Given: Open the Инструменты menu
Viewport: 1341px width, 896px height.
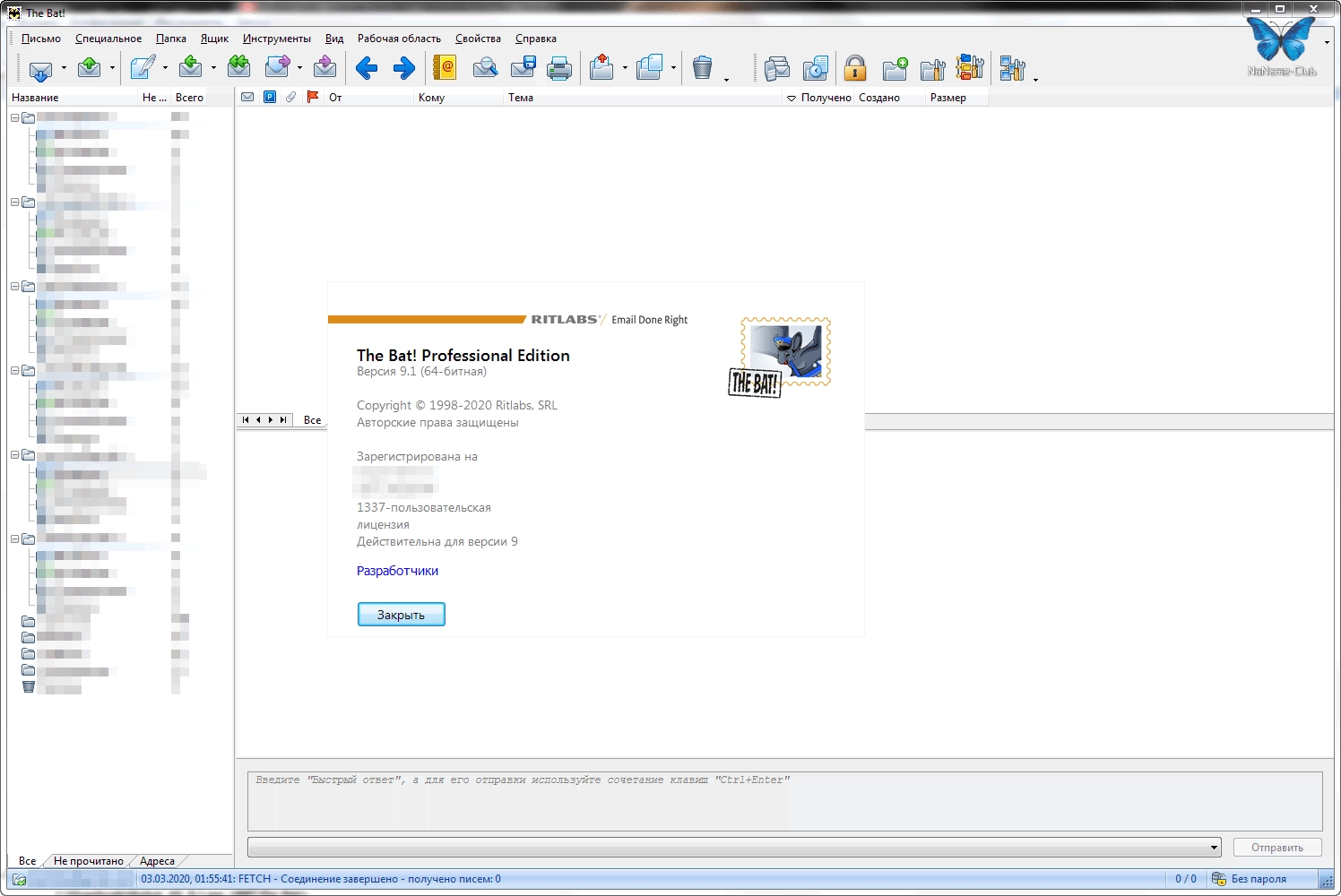Looking at the screenshot, I should [277, 39].
